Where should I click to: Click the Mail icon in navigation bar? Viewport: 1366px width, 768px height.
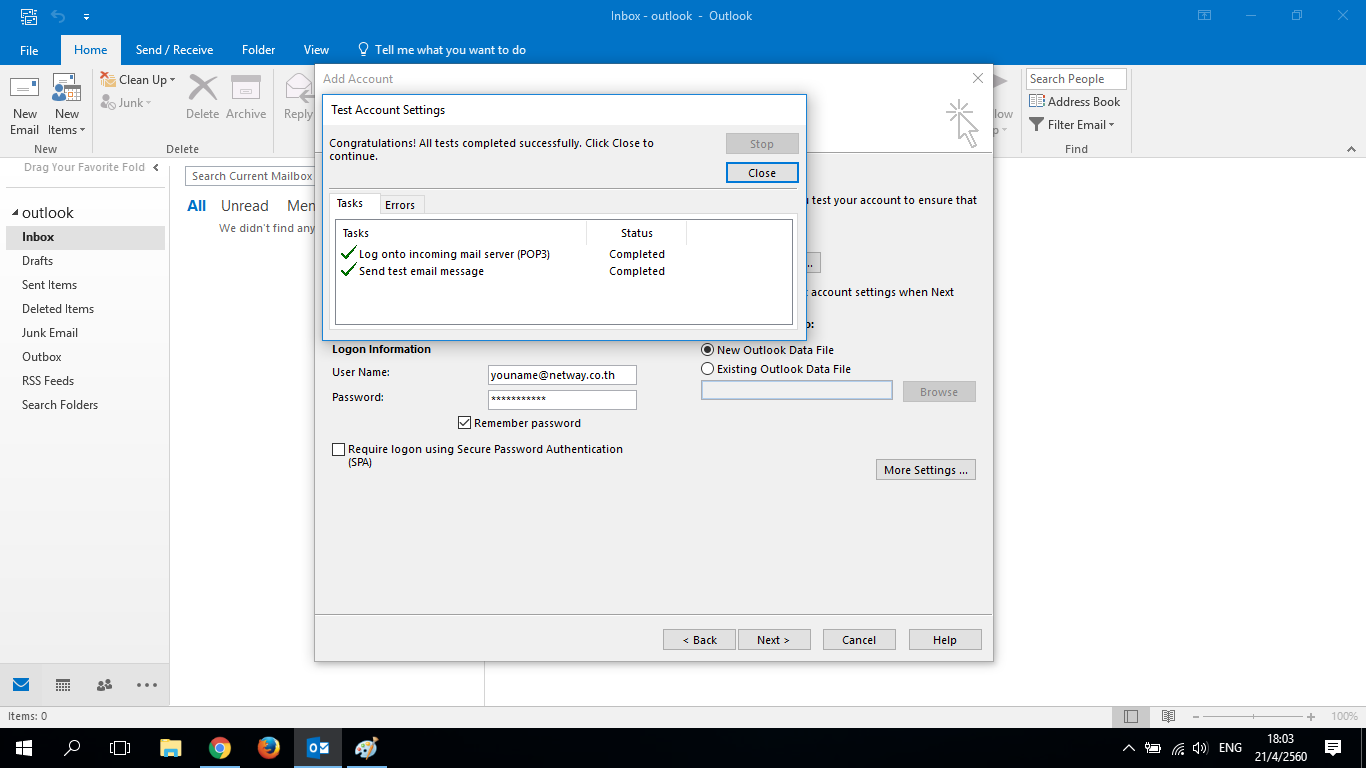tap(21, 685)
